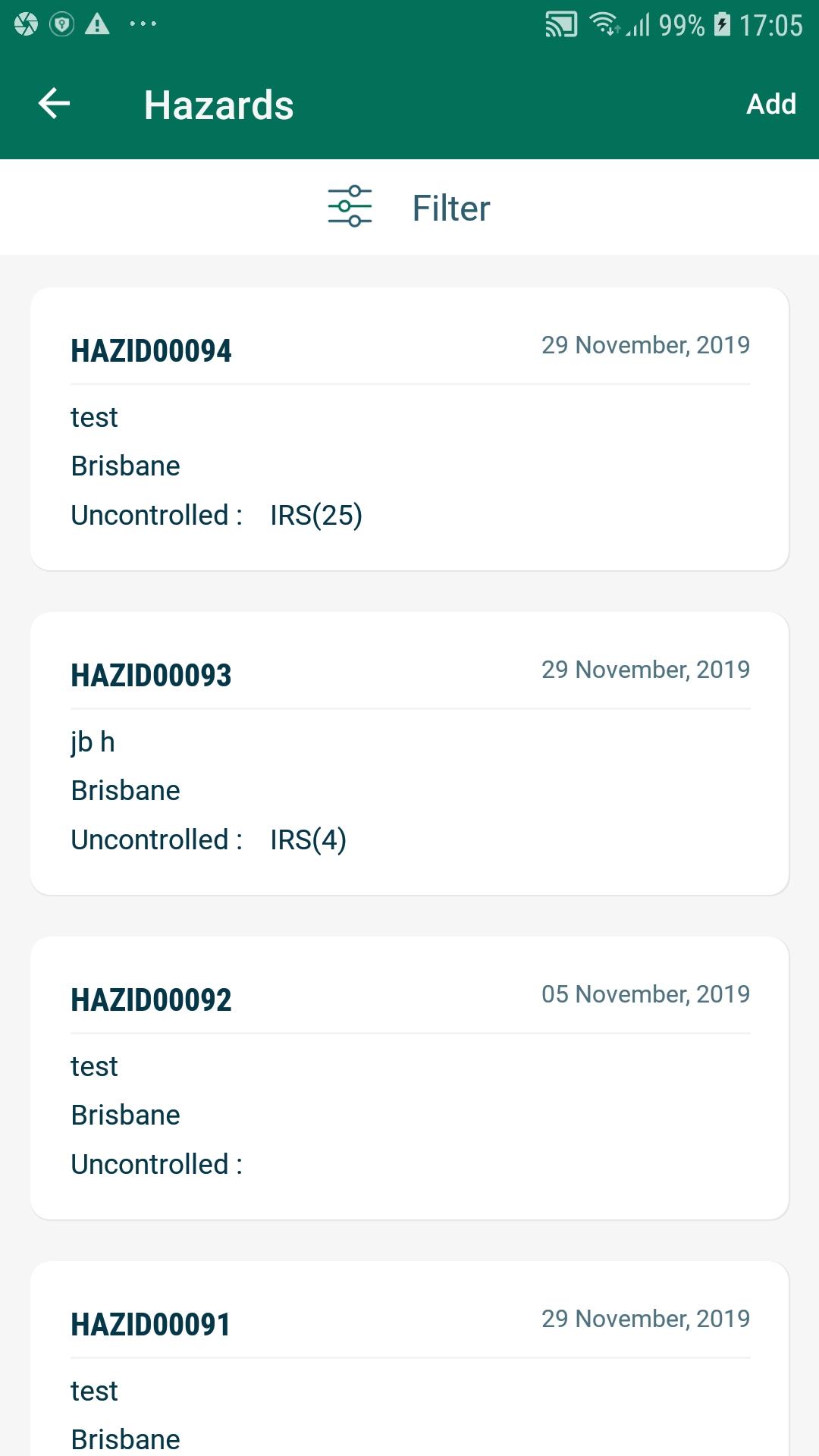Open hazard HAZID00093 card
819x1456 pixels.
tap(409, 753)
